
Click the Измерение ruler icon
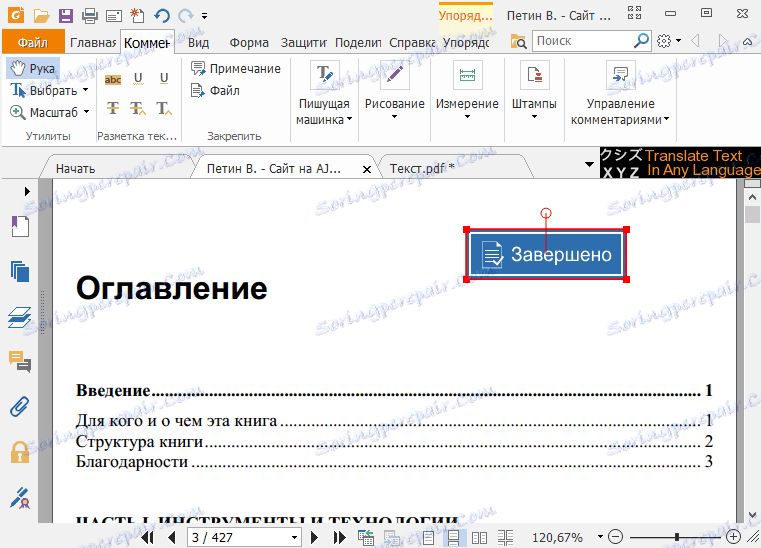click(x=467, y=75)
